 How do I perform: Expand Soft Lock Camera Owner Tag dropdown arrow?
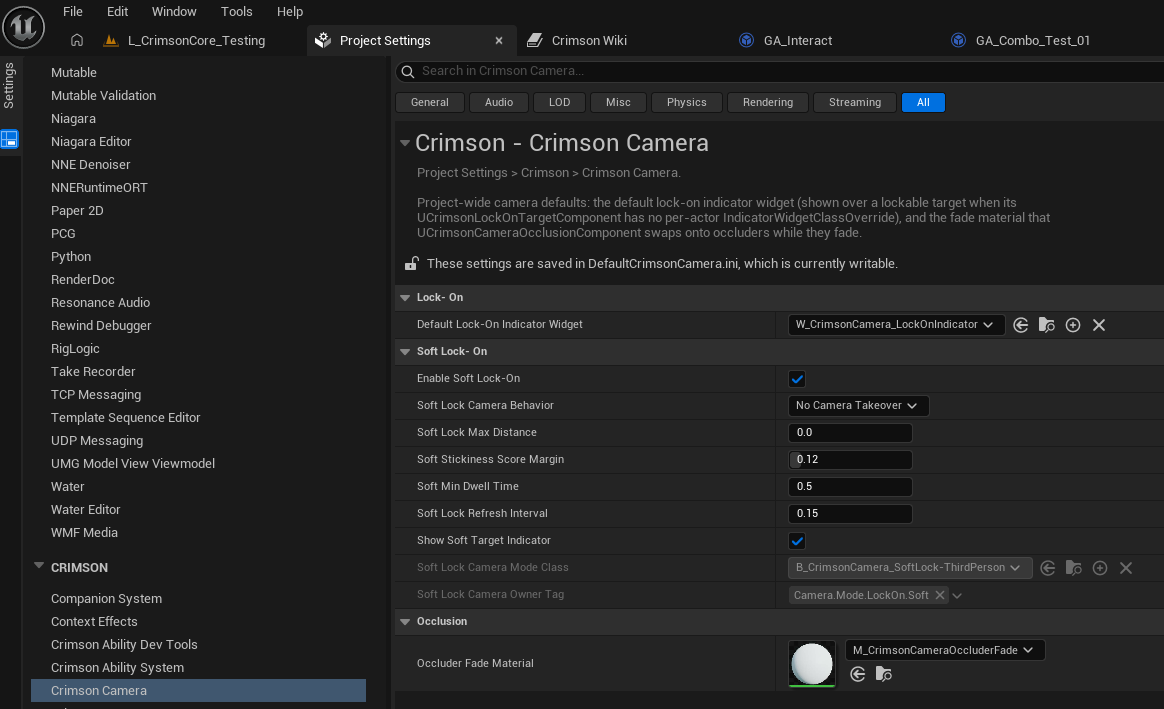coord(958,595)
